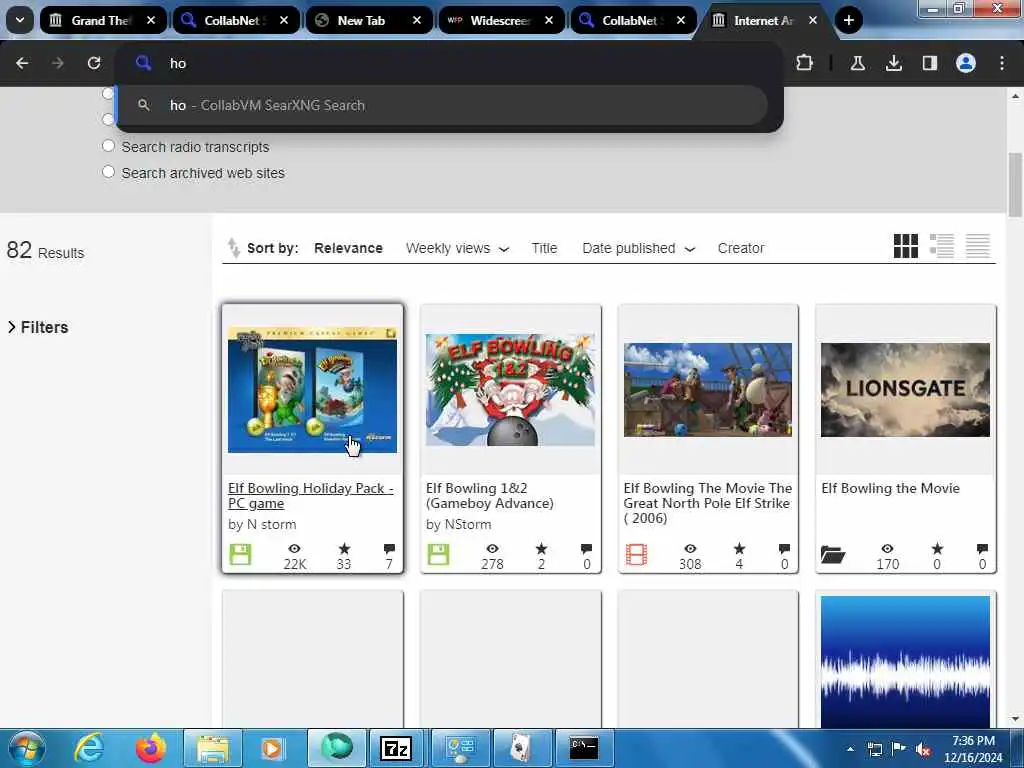Go back using browser back arrow
The image size is (1024, 768).
(22, 63)
